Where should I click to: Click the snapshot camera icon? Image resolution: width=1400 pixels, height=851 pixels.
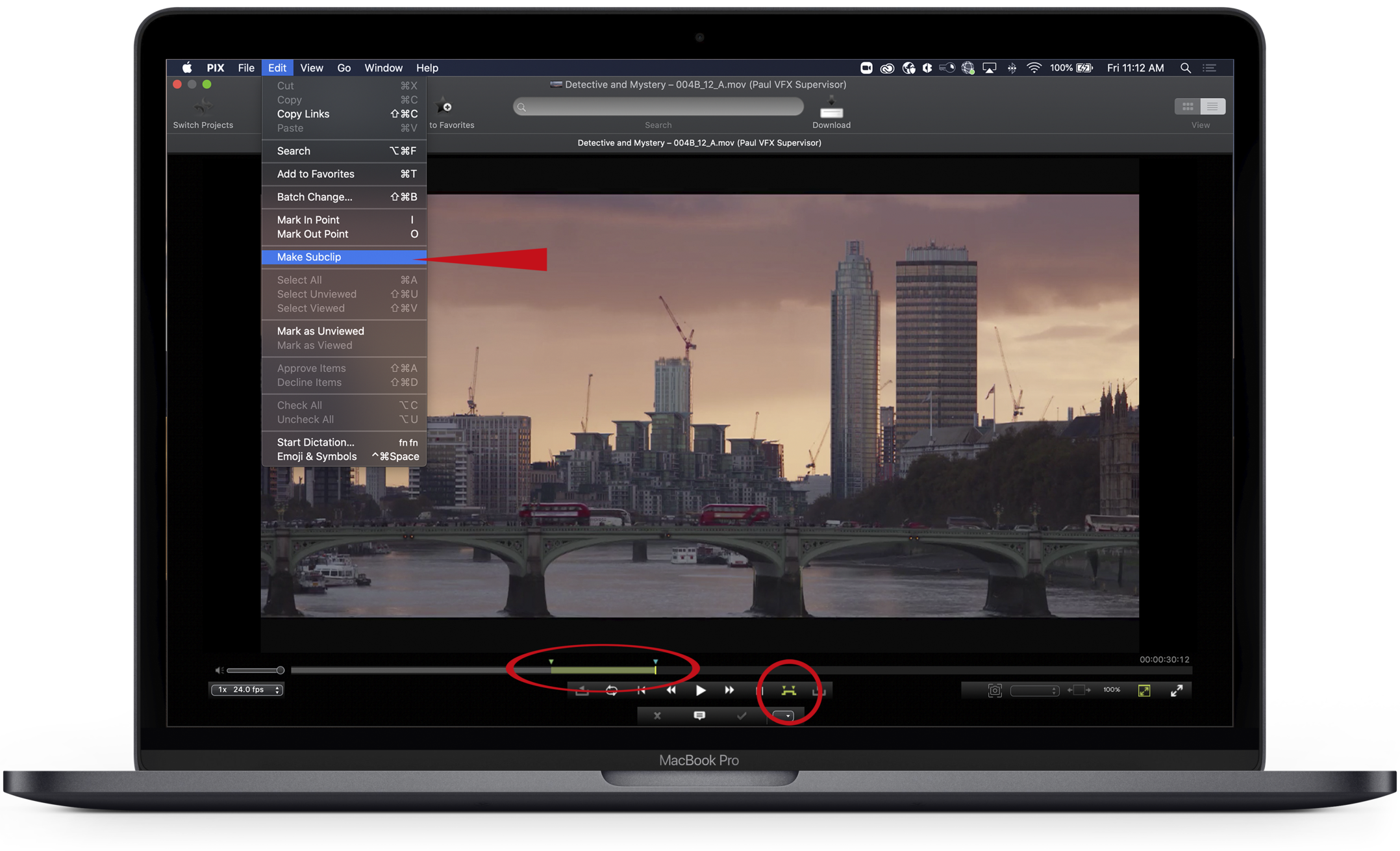[994, 691]
